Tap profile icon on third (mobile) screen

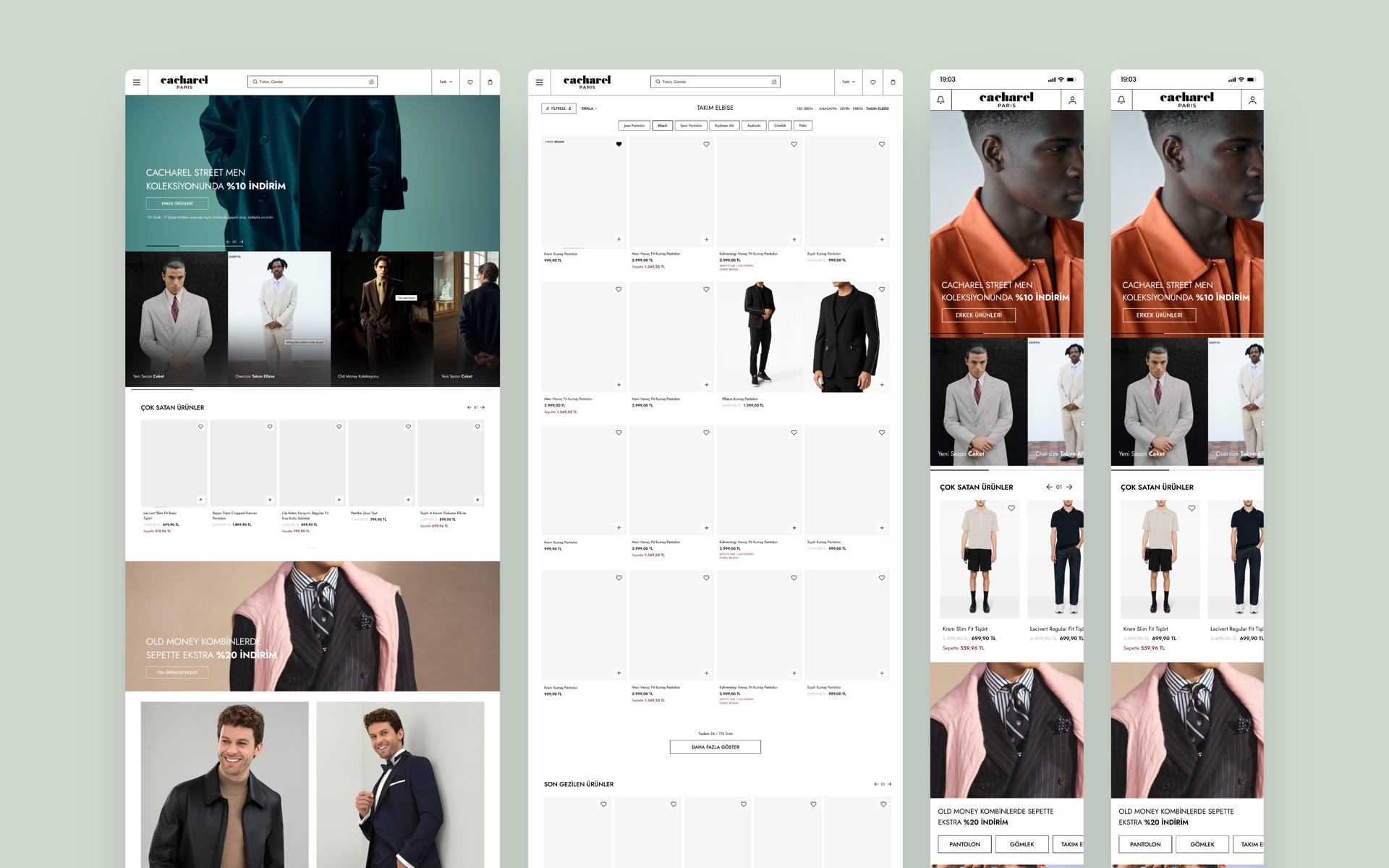(x=1072, y=101)
